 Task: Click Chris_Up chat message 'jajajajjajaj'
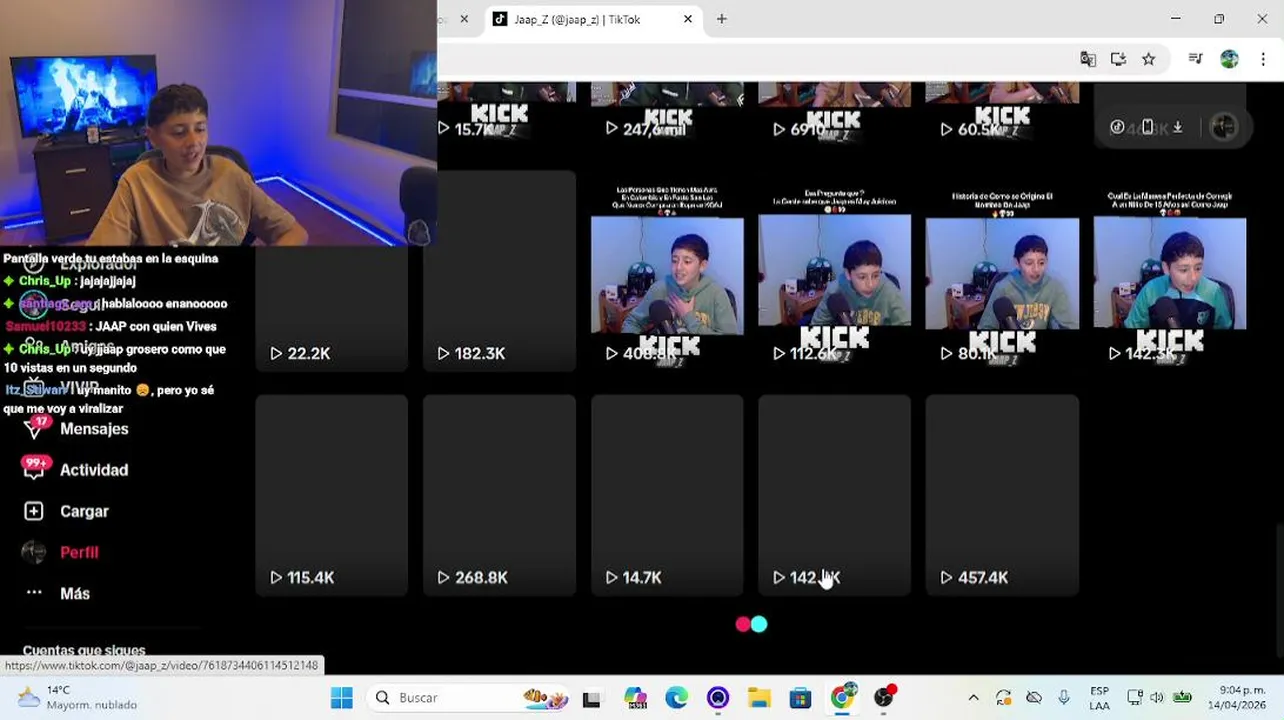[69, 281]
